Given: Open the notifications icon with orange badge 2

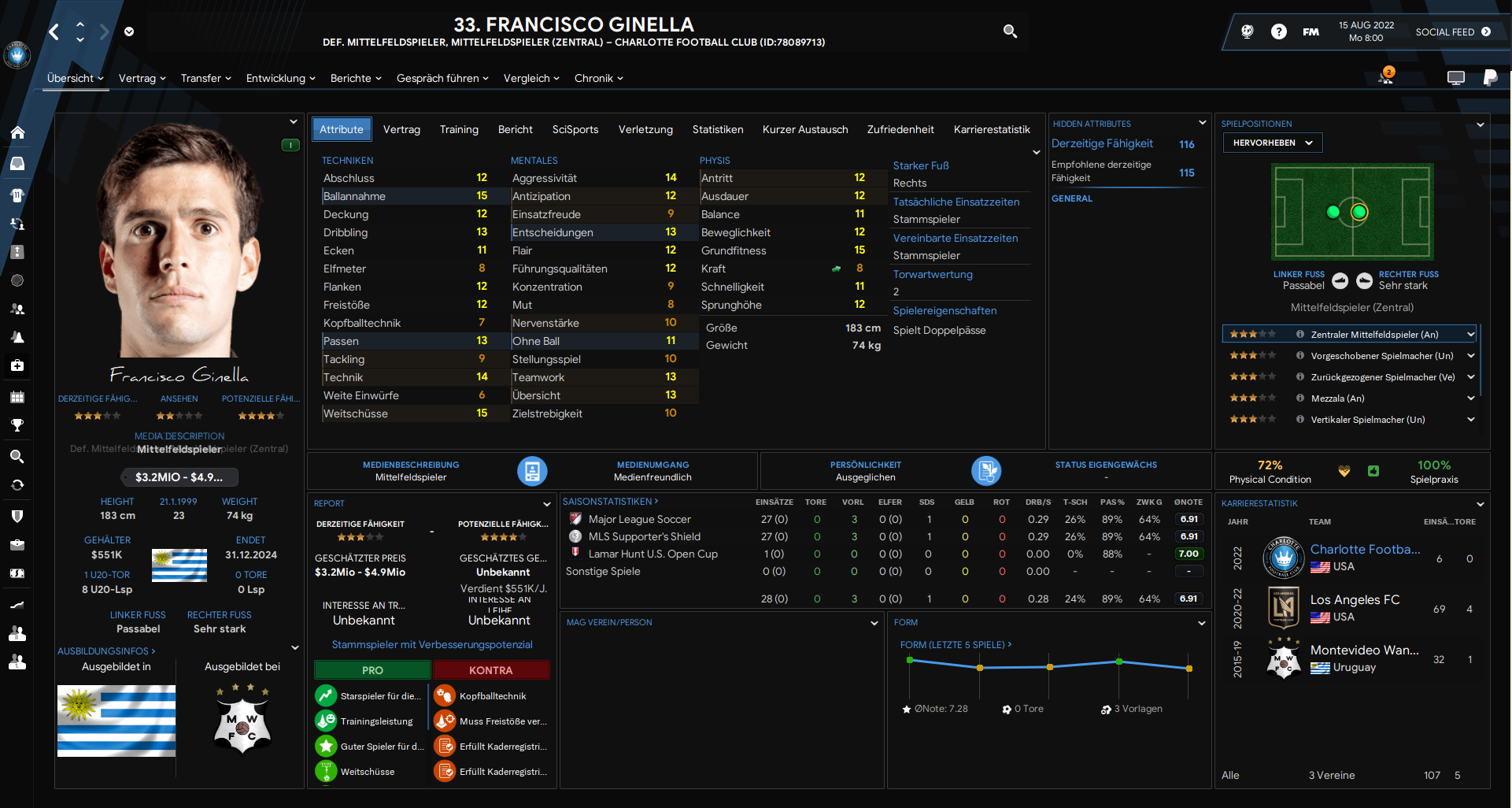Looking at the screenshot, I should tap(1385, 76).
